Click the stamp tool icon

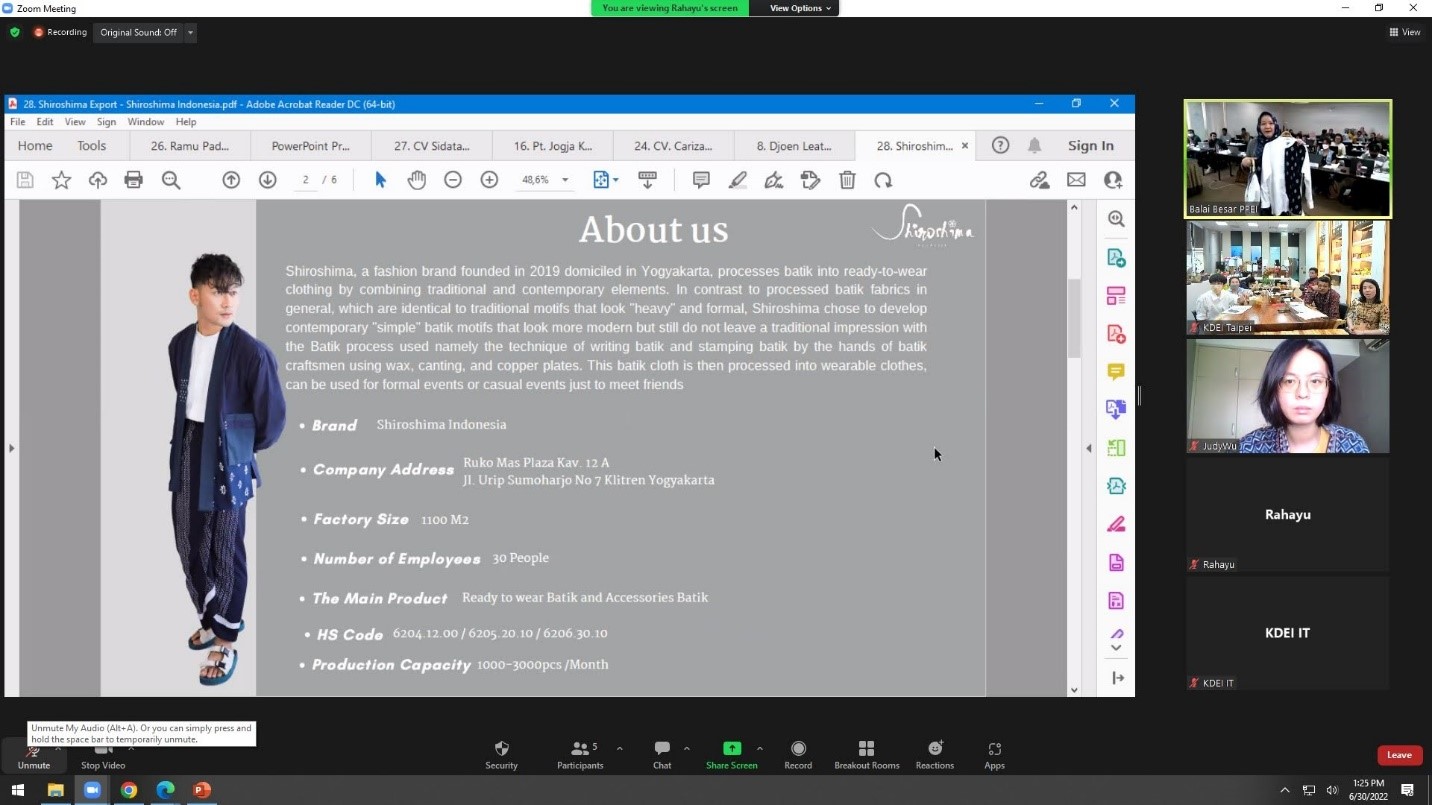tap(810, 180)
